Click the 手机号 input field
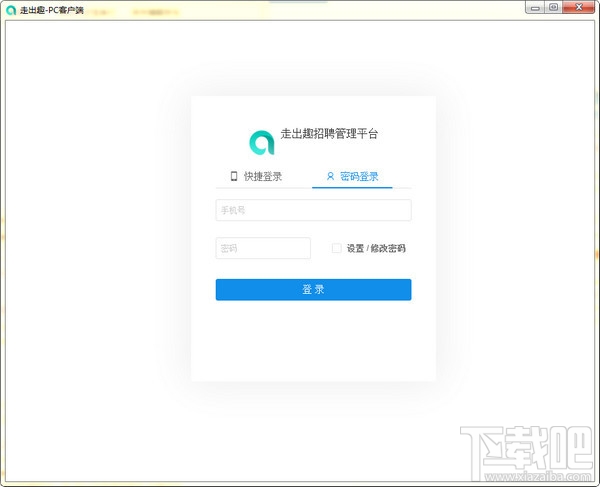The height and width of the screenshot is (487, 600). click(313, 210)
